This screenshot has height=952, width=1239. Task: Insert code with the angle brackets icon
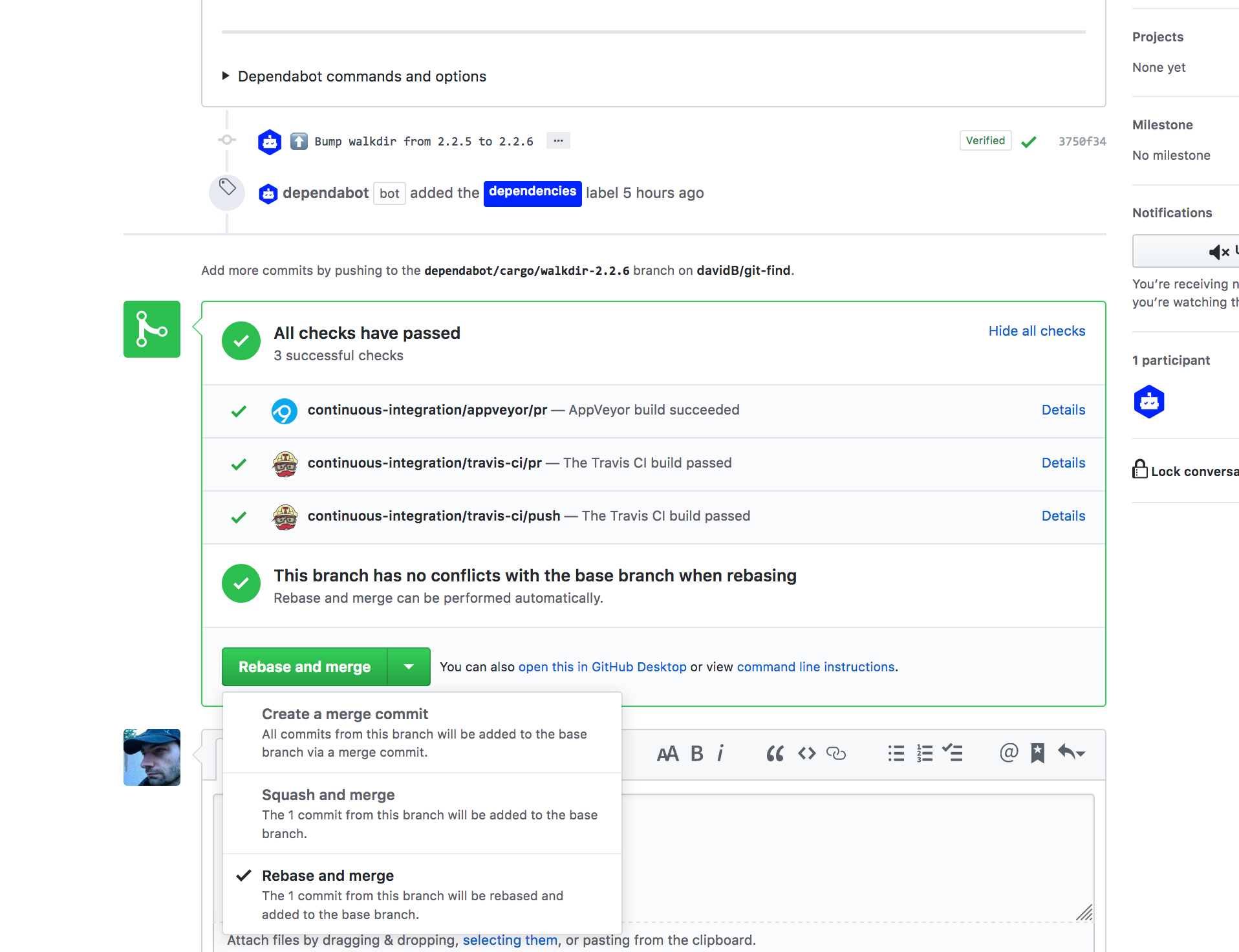pyautogui.click(x=806, y=753)
